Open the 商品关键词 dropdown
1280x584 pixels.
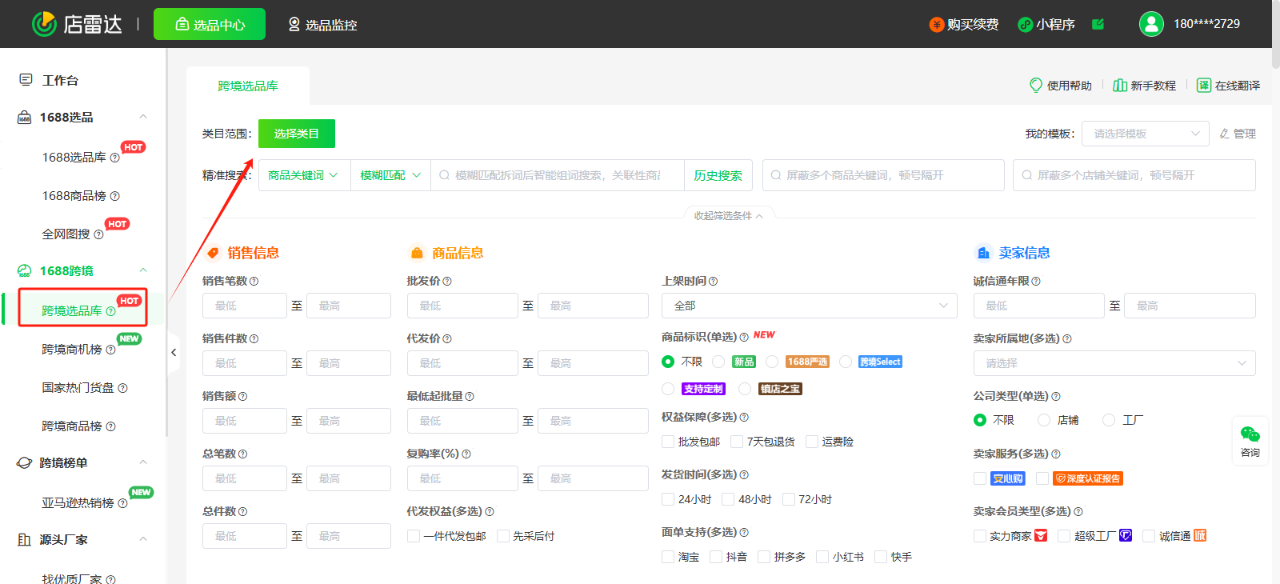click(x=304, y=175)
